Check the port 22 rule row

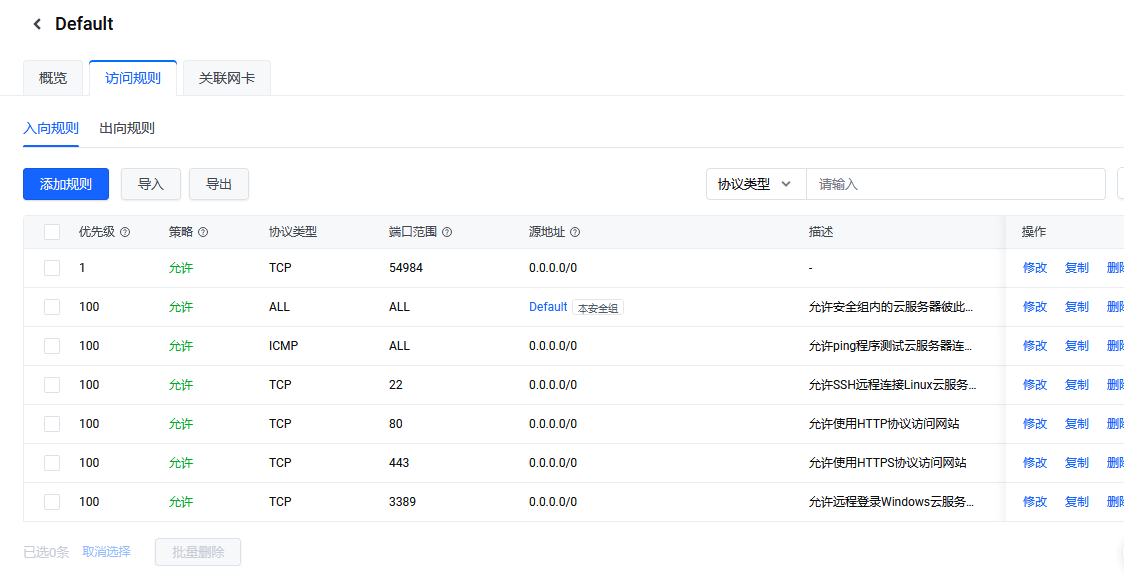(52, 385)
